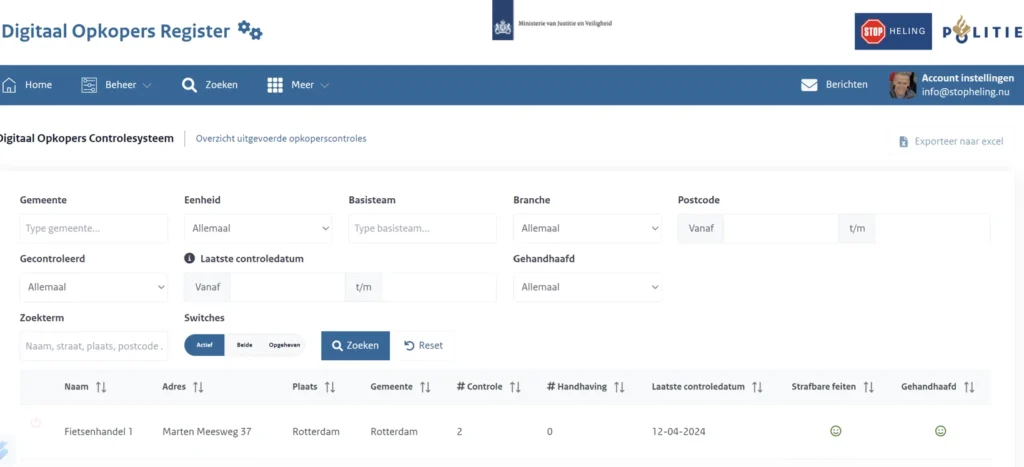
Task: Open Overzicht uitgevoerde opkoperscontroles link
Action: (281, 138)
